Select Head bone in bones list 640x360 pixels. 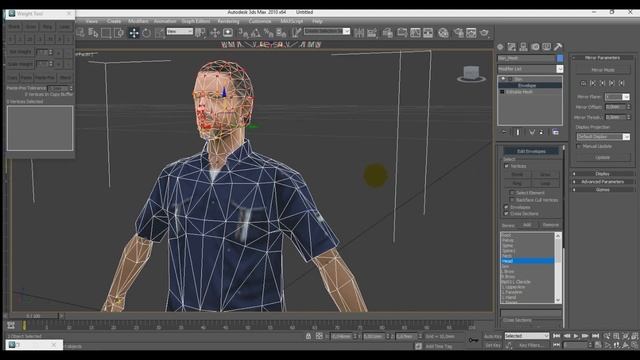pos(527,261)
